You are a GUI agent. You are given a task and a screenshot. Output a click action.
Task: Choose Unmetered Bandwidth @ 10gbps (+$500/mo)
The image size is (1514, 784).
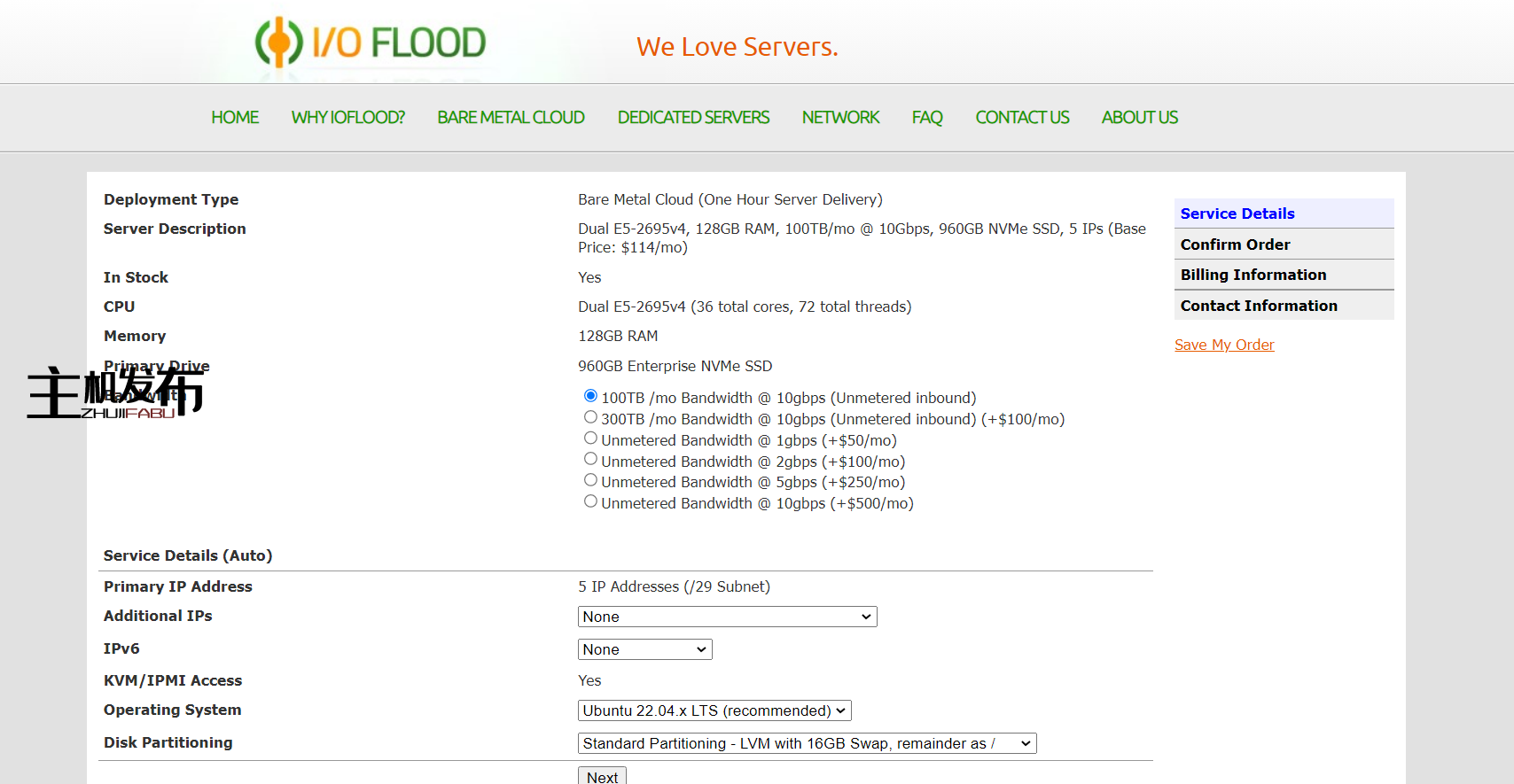click(590, 501)
